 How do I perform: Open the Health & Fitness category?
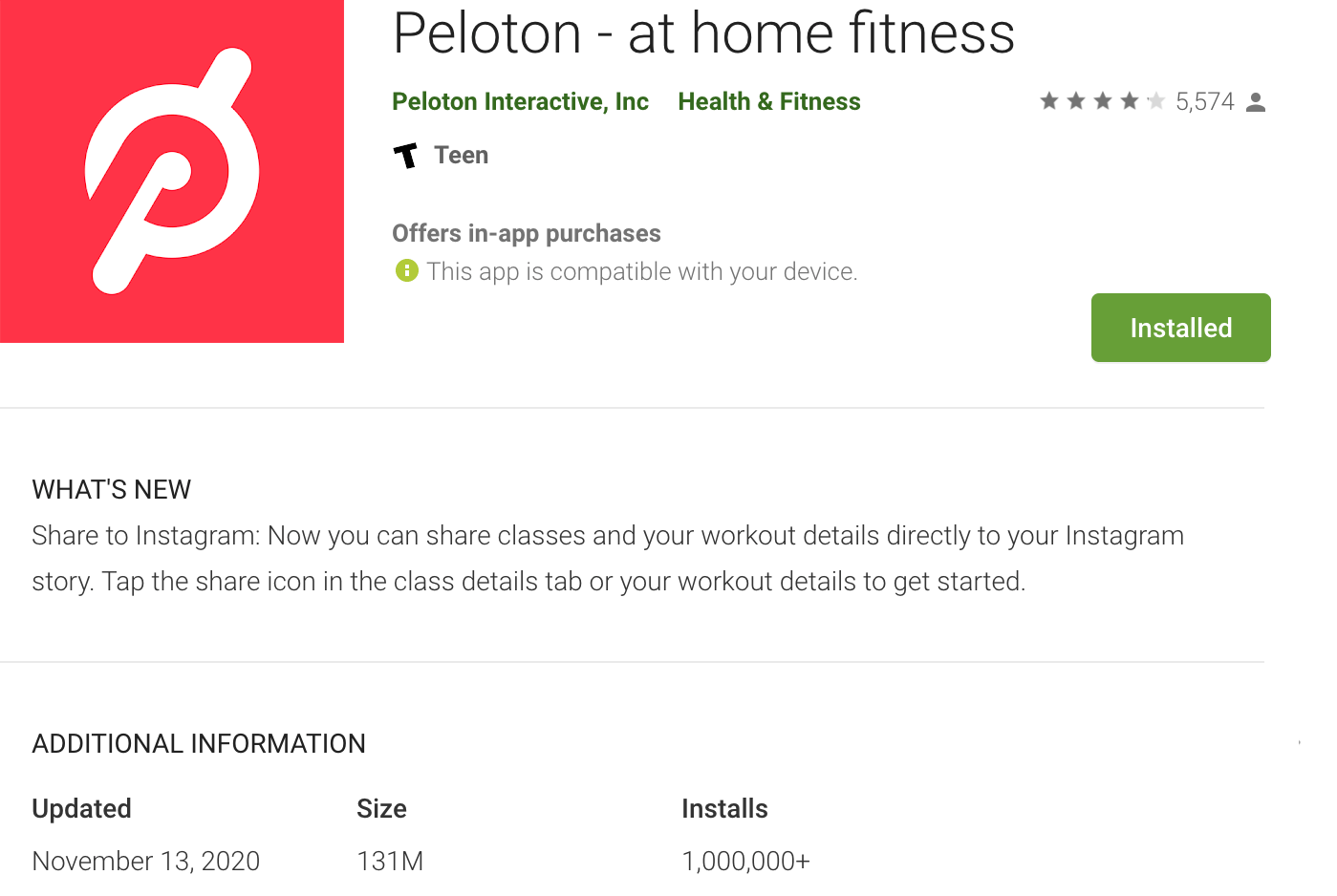tap(769, 102)
